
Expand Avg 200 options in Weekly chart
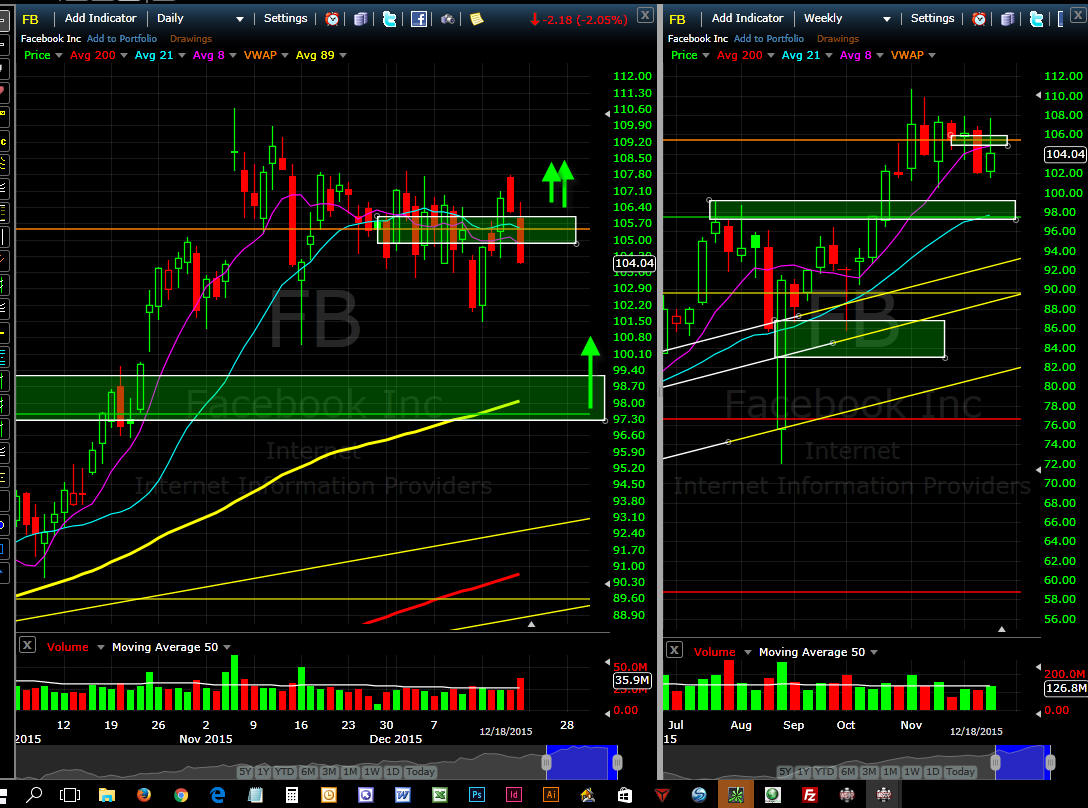pos(770,56)
